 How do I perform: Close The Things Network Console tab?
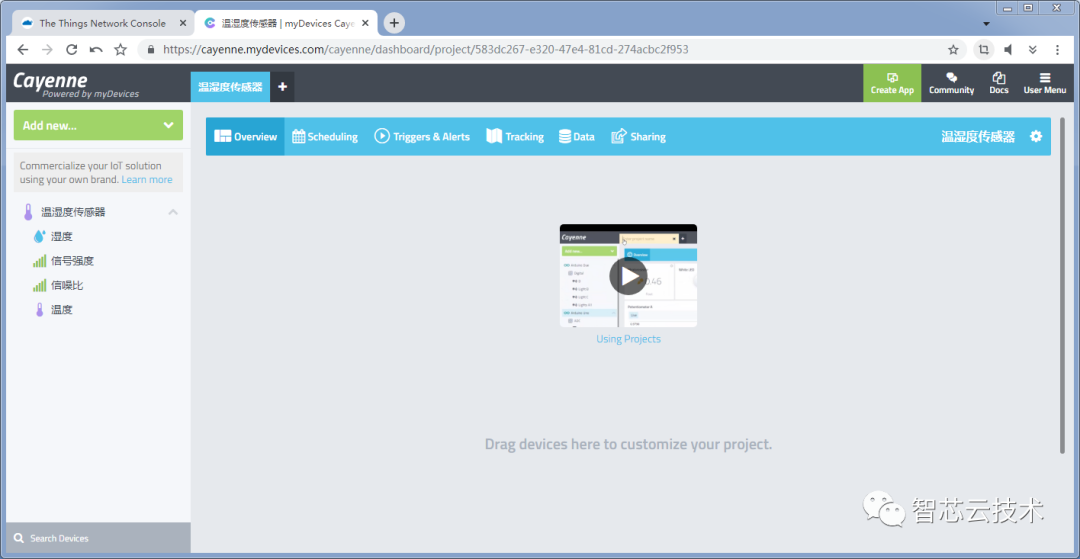pos(183,23)
